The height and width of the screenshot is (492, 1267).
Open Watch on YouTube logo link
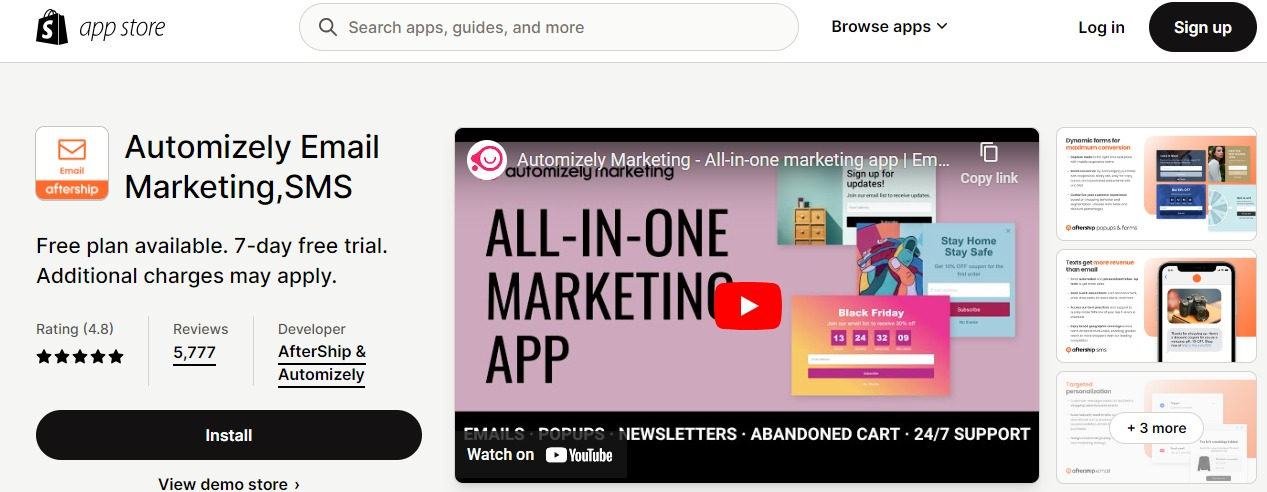pos(540,455)
